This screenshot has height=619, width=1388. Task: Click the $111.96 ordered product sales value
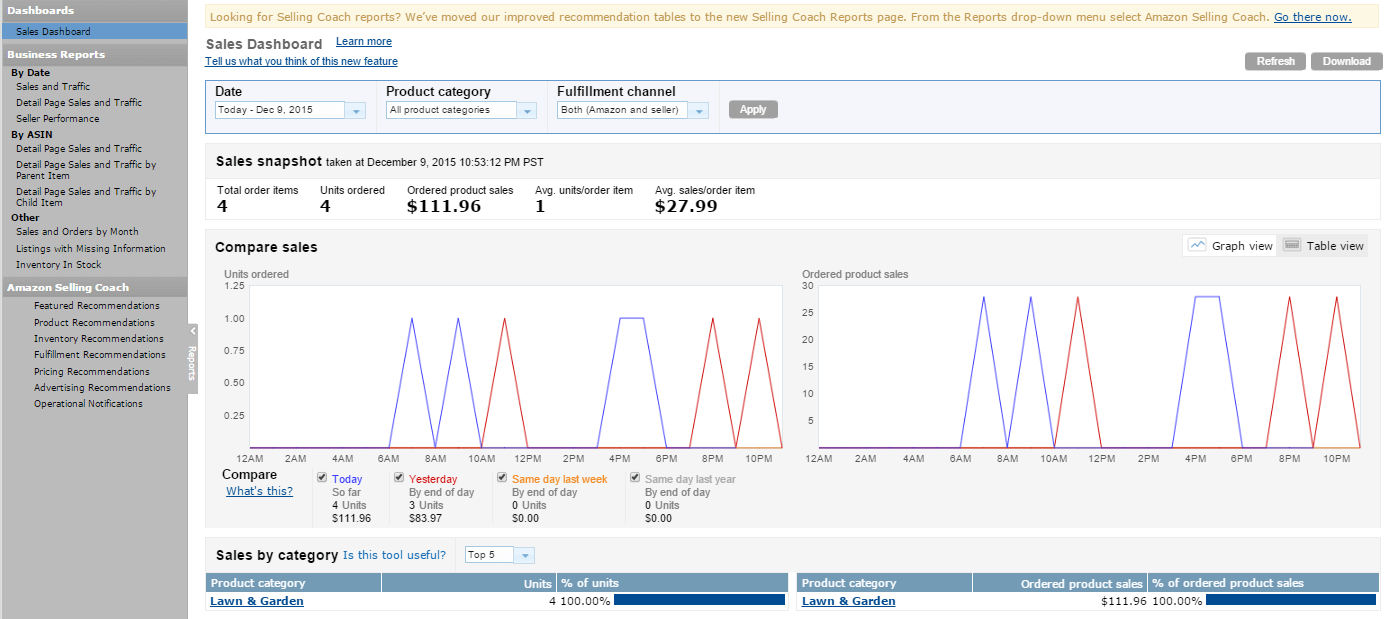[444, 206]
